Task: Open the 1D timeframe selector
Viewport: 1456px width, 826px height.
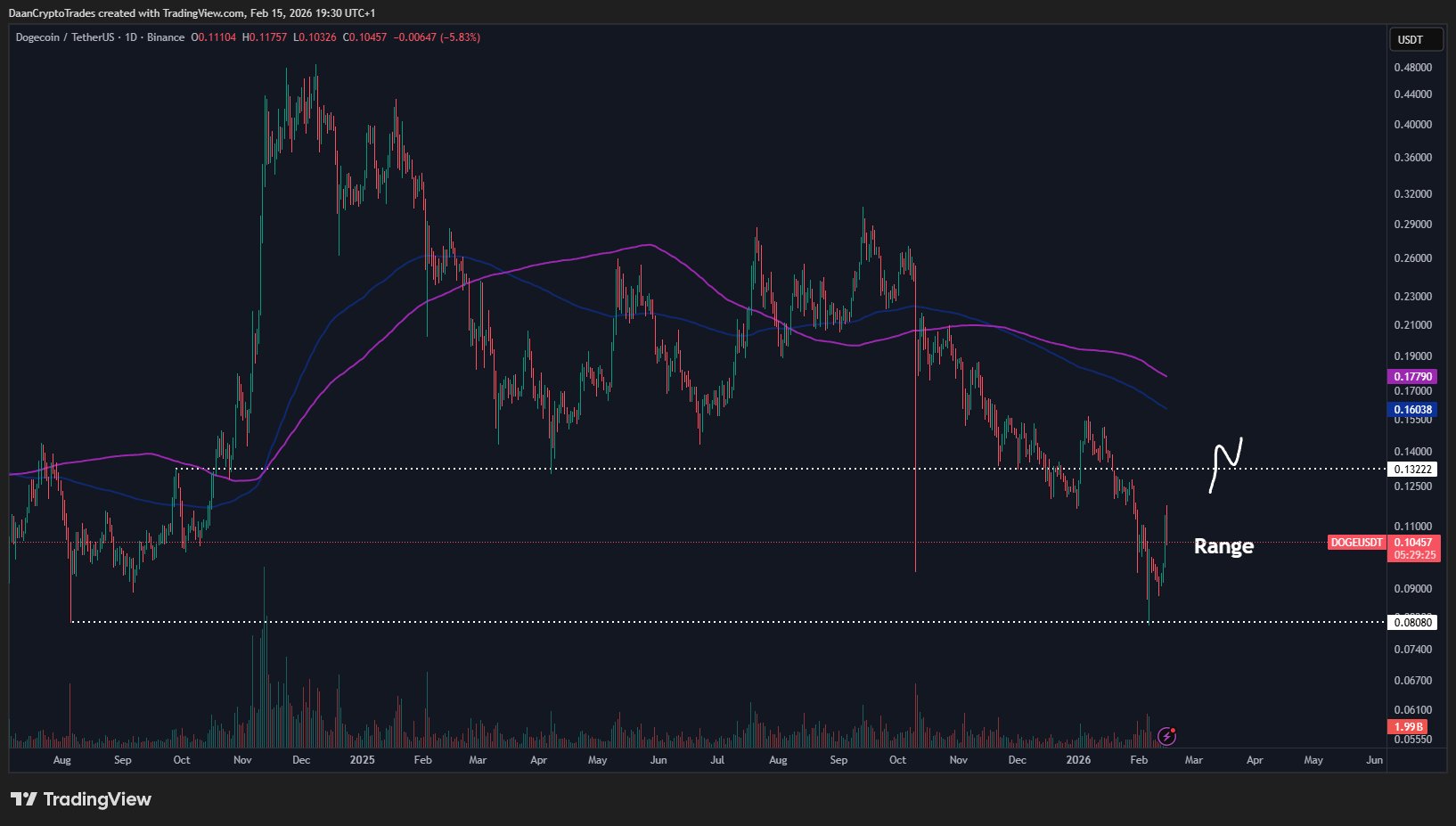Action: (x=132, y=37)
